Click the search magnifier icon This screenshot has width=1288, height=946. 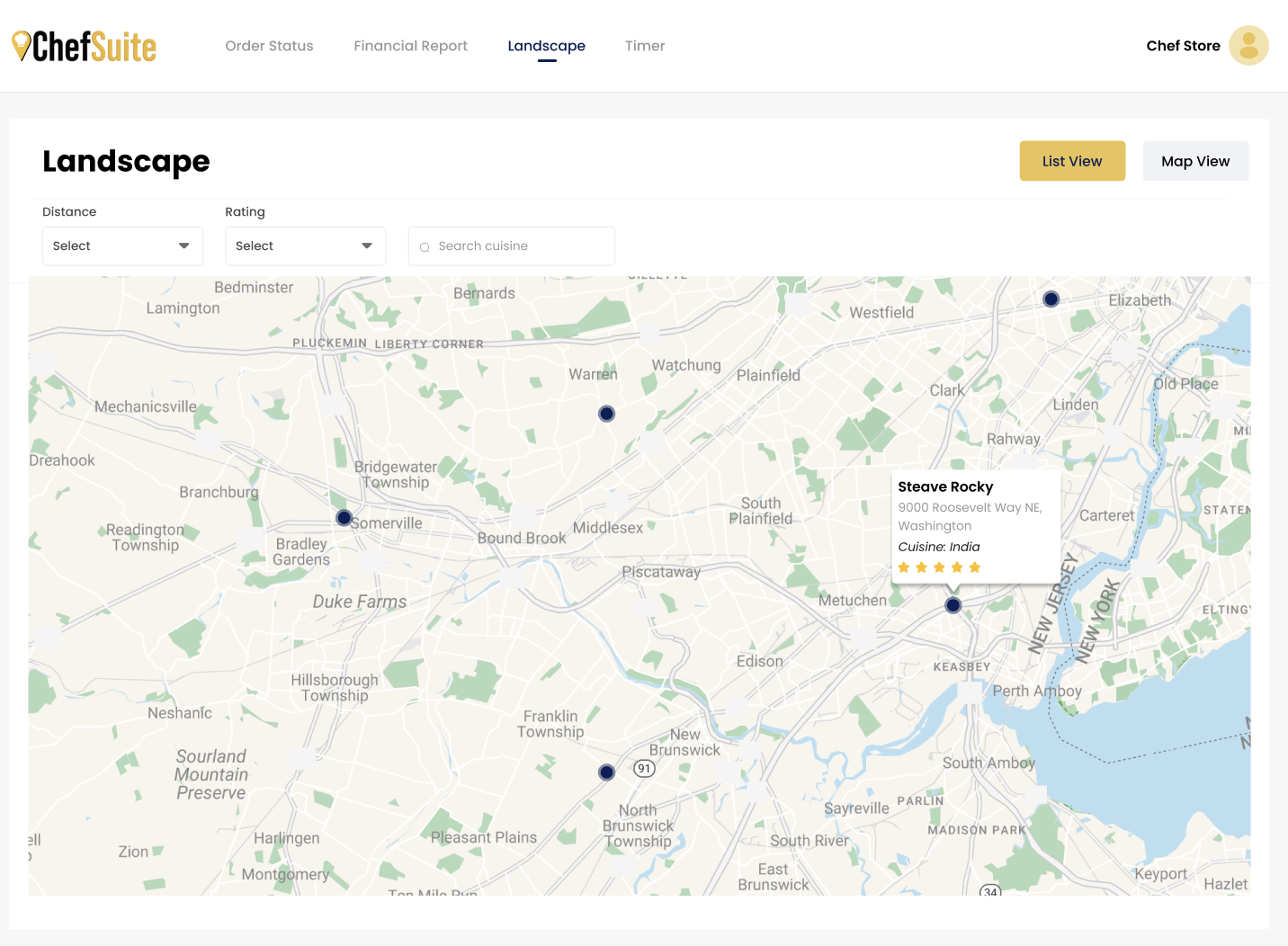click(425, 247)
